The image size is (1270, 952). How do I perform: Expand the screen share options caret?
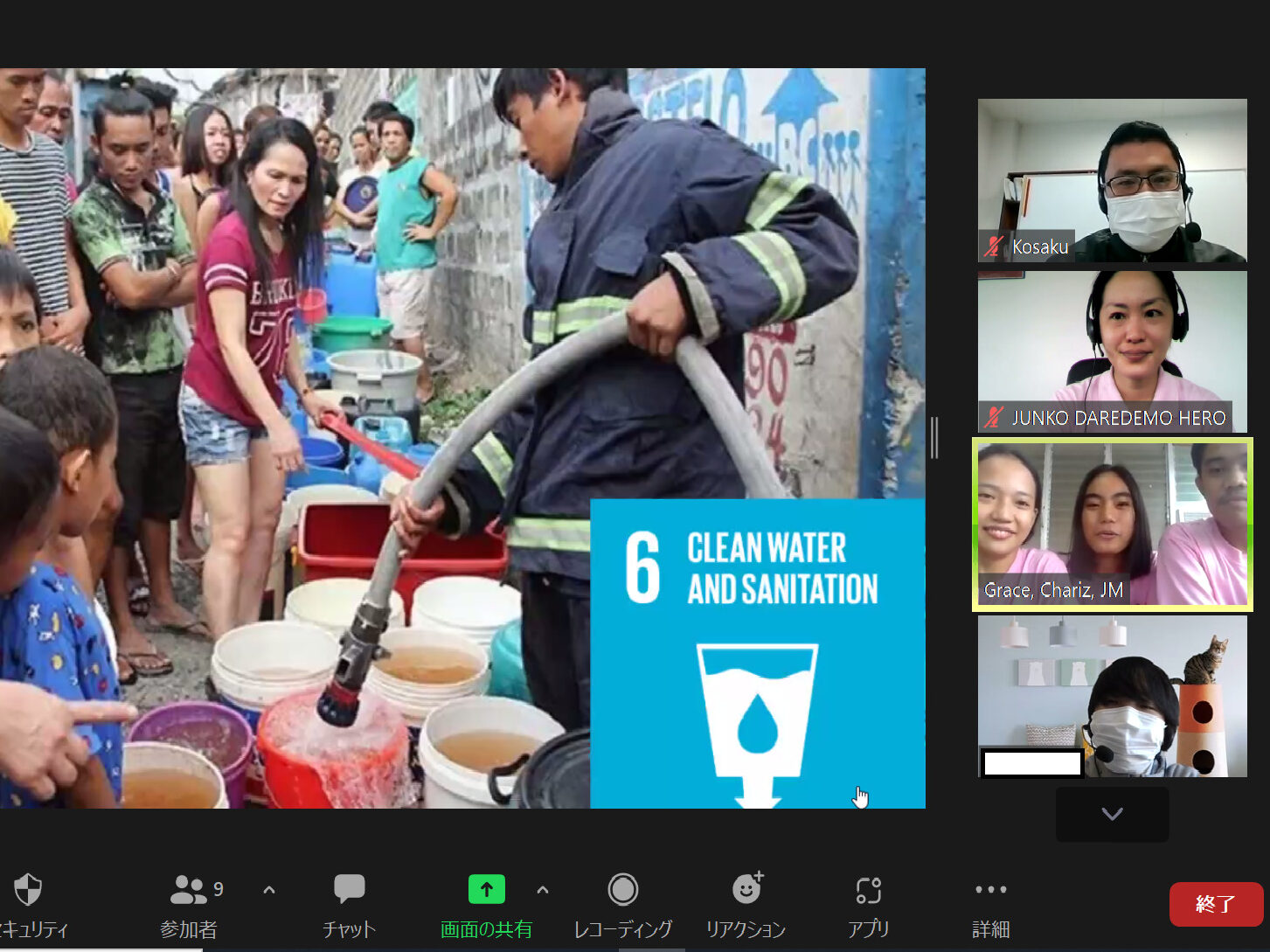(543, 890)
